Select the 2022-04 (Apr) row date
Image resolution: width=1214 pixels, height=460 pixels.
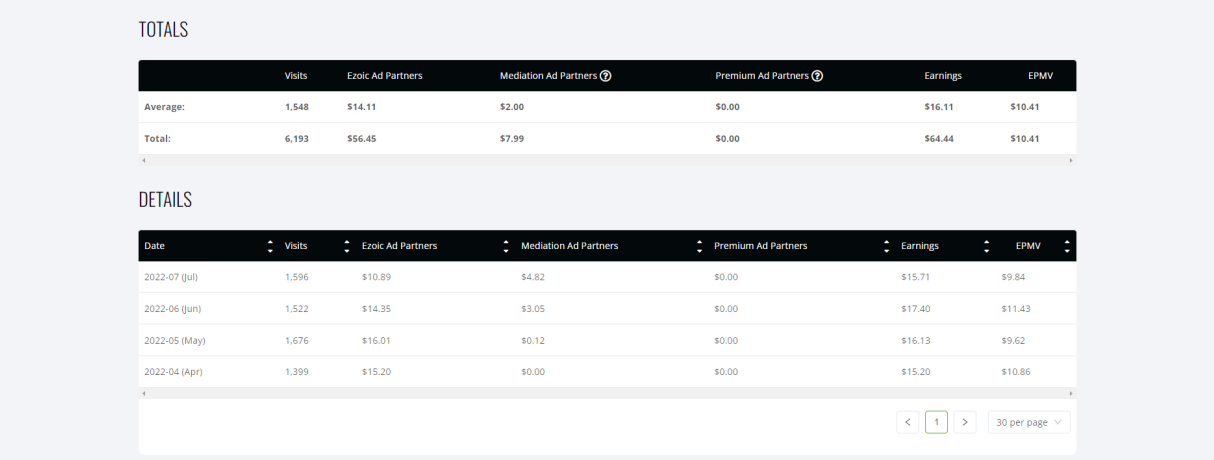[172, 372]
